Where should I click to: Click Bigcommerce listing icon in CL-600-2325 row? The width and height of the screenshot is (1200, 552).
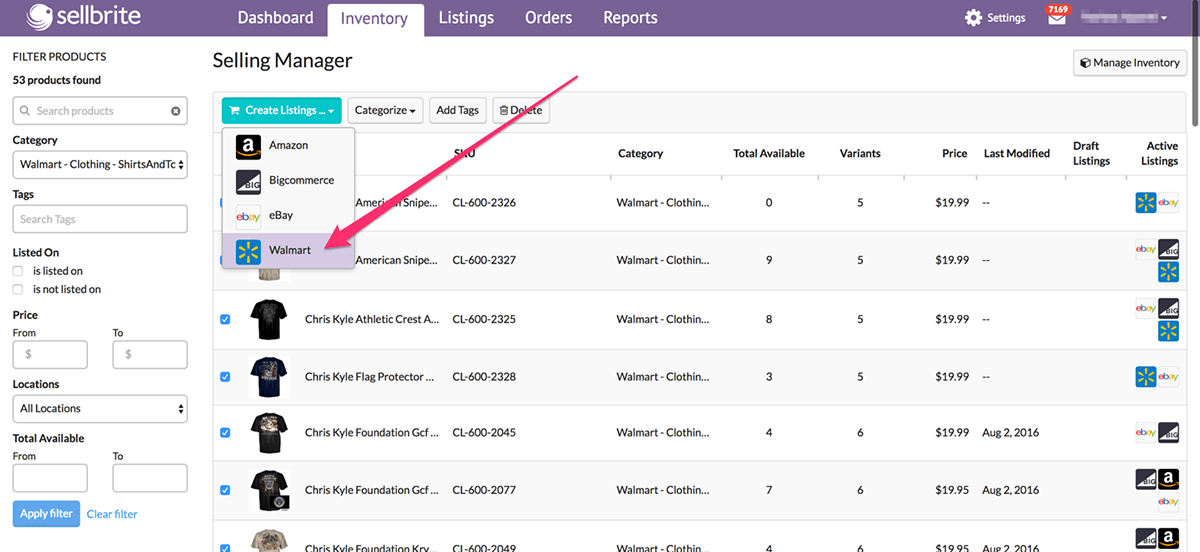(1169, 308)
